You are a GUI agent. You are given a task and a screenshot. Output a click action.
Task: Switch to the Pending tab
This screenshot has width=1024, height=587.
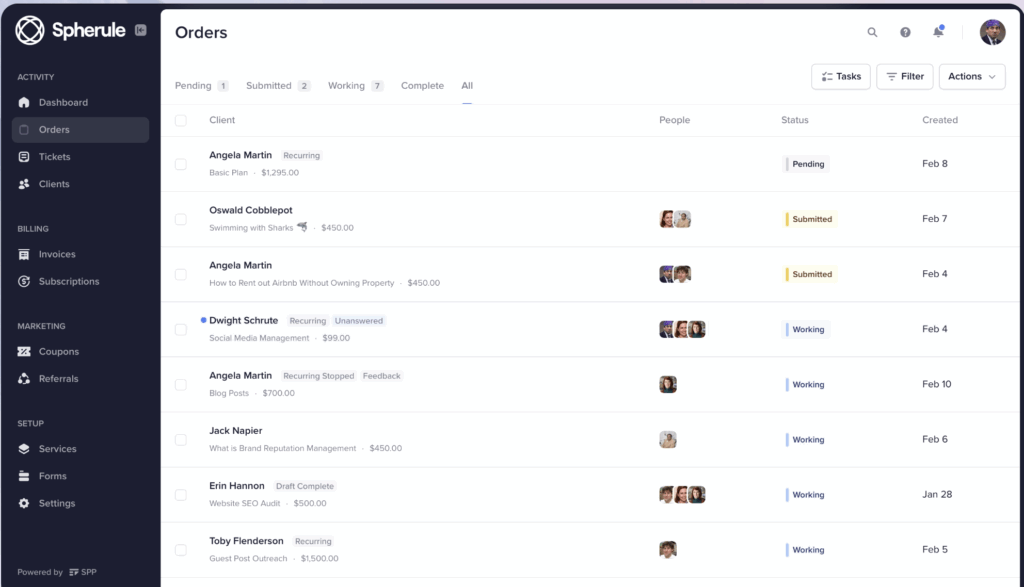pyautogui.click(x=193, y=86)
